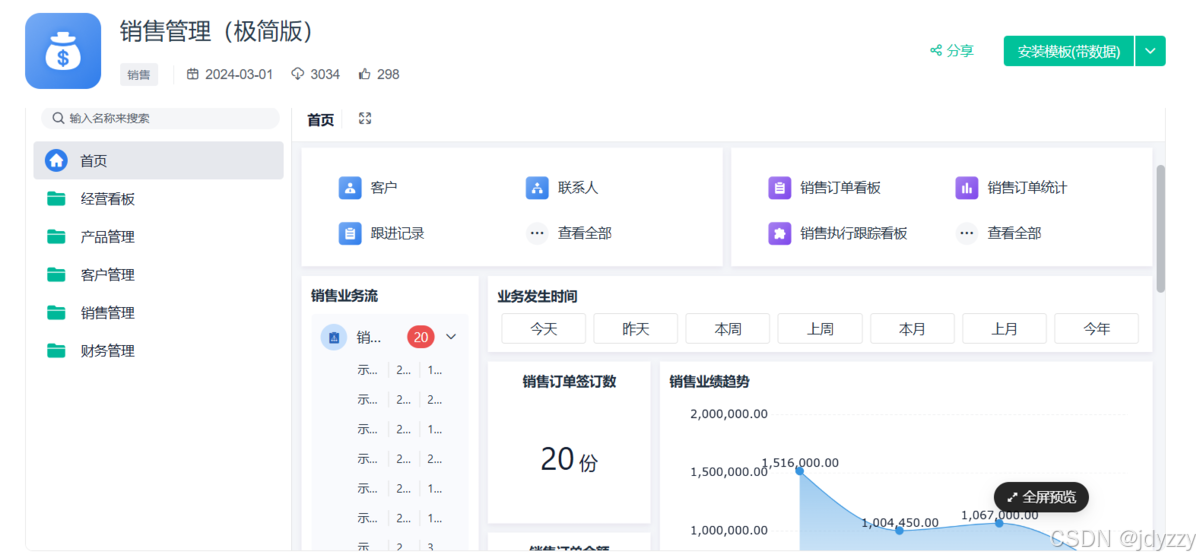The height and width of the screenshot is (558, 1200).
Task: Click the vertical scrollbar of the preview
Action: pyautogui.click(x=1161, y=228)
